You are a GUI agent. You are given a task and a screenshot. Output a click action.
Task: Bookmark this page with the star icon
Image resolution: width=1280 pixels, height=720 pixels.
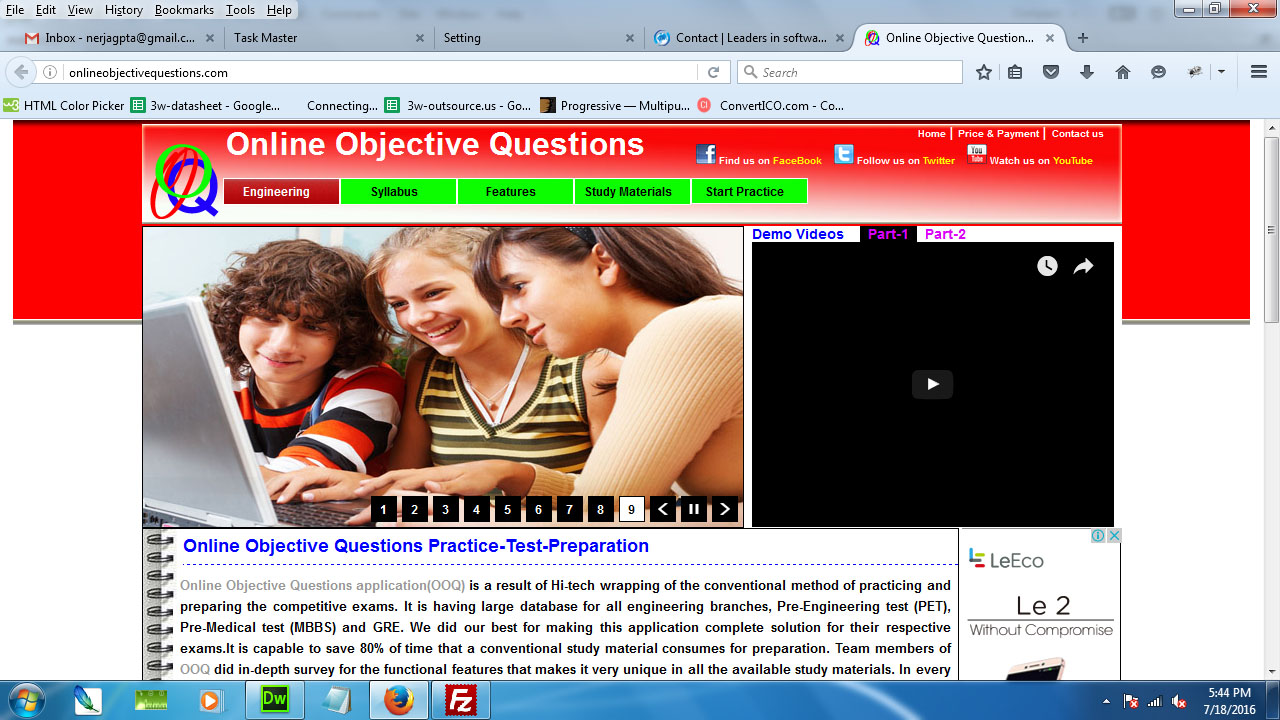[x=984, y=72]
